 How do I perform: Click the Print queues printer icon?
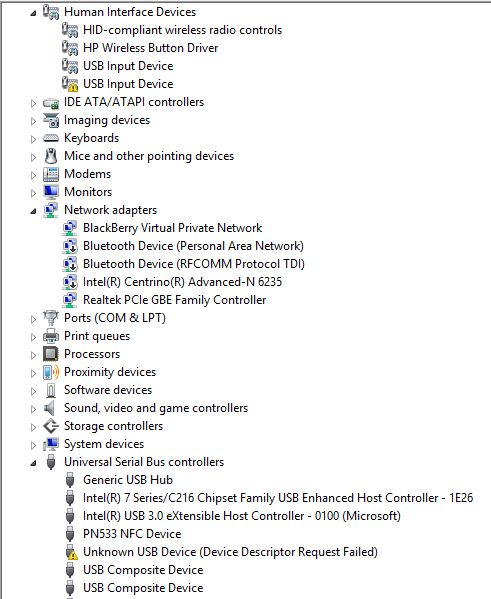51,336
